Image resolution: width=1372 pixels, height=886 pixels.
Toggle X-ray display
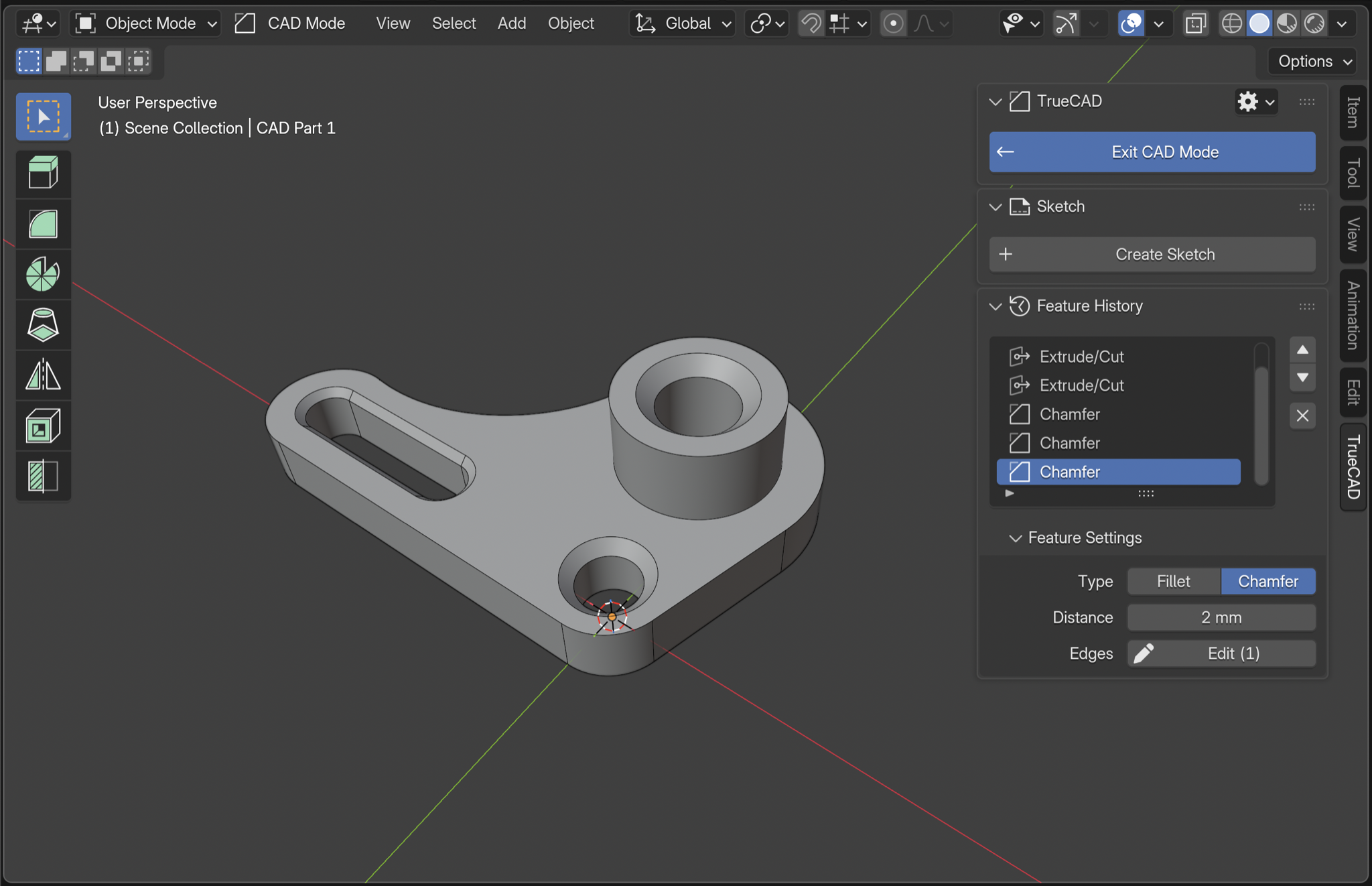point(1195,23)
